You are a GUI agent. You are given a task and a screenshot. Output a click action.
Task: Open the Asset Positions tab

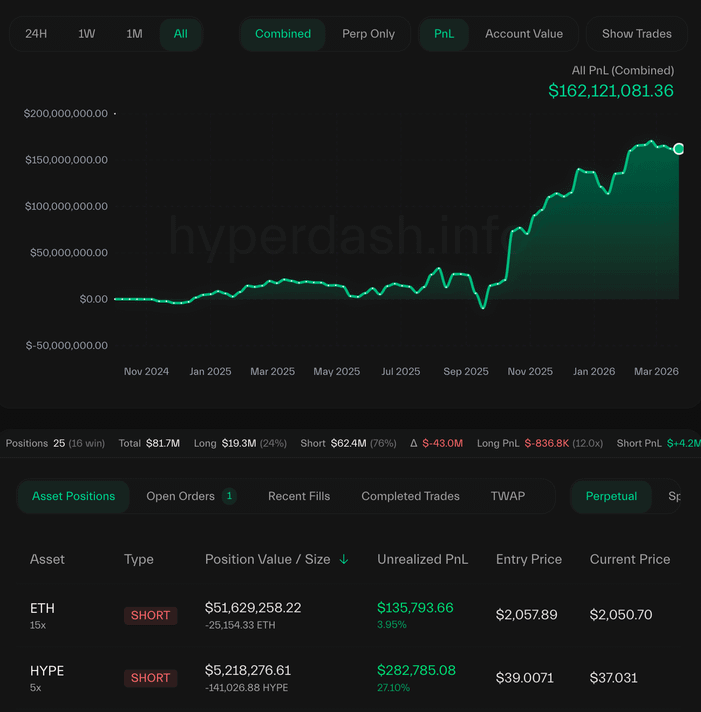pyautogui.click(x=74, y=496)
